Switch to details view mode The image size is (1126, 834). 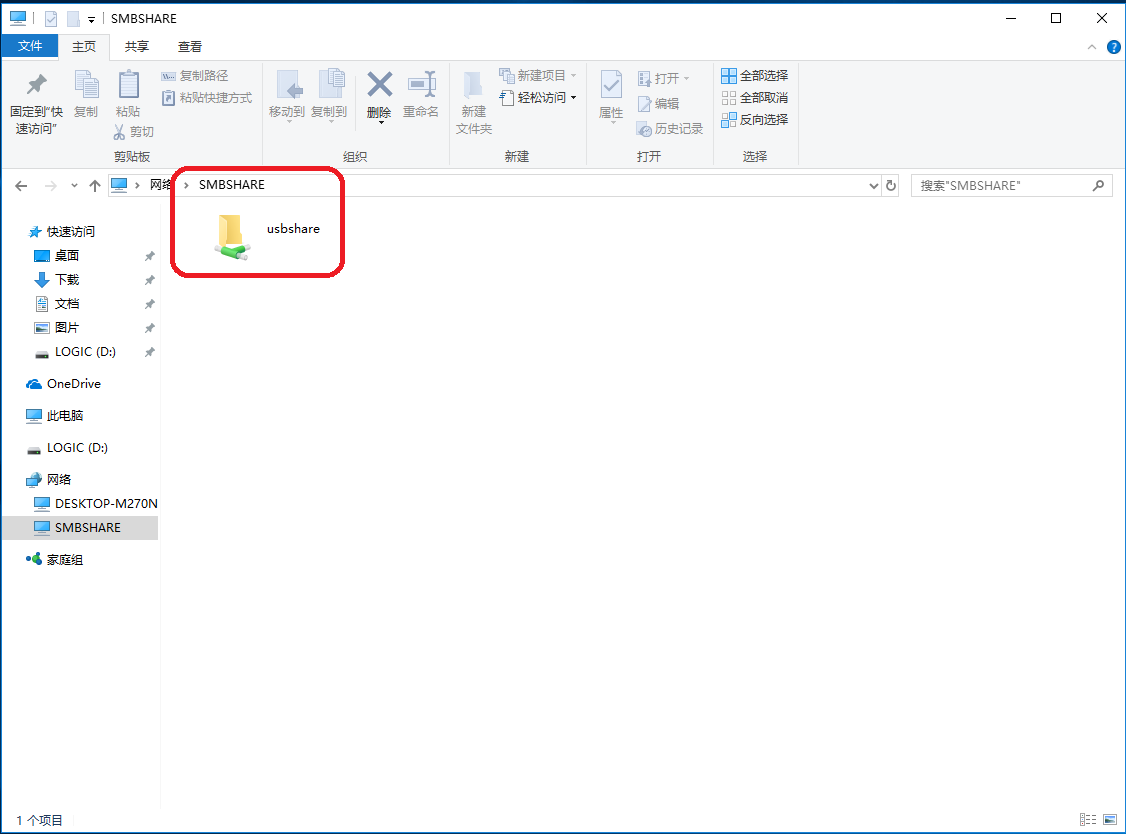[1088, 820]
